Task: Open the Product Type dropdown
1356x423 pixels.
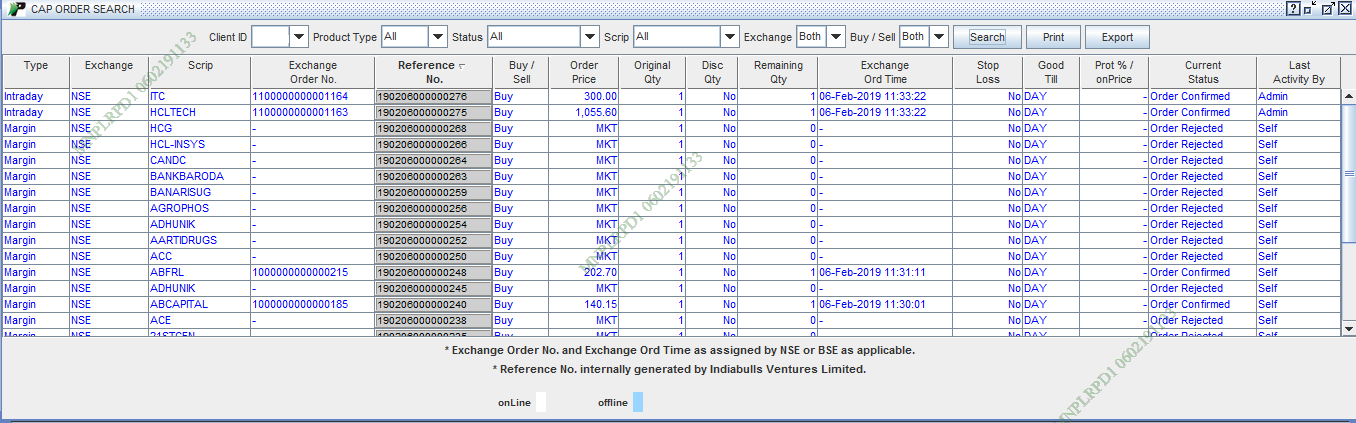Action: (438, 37)
